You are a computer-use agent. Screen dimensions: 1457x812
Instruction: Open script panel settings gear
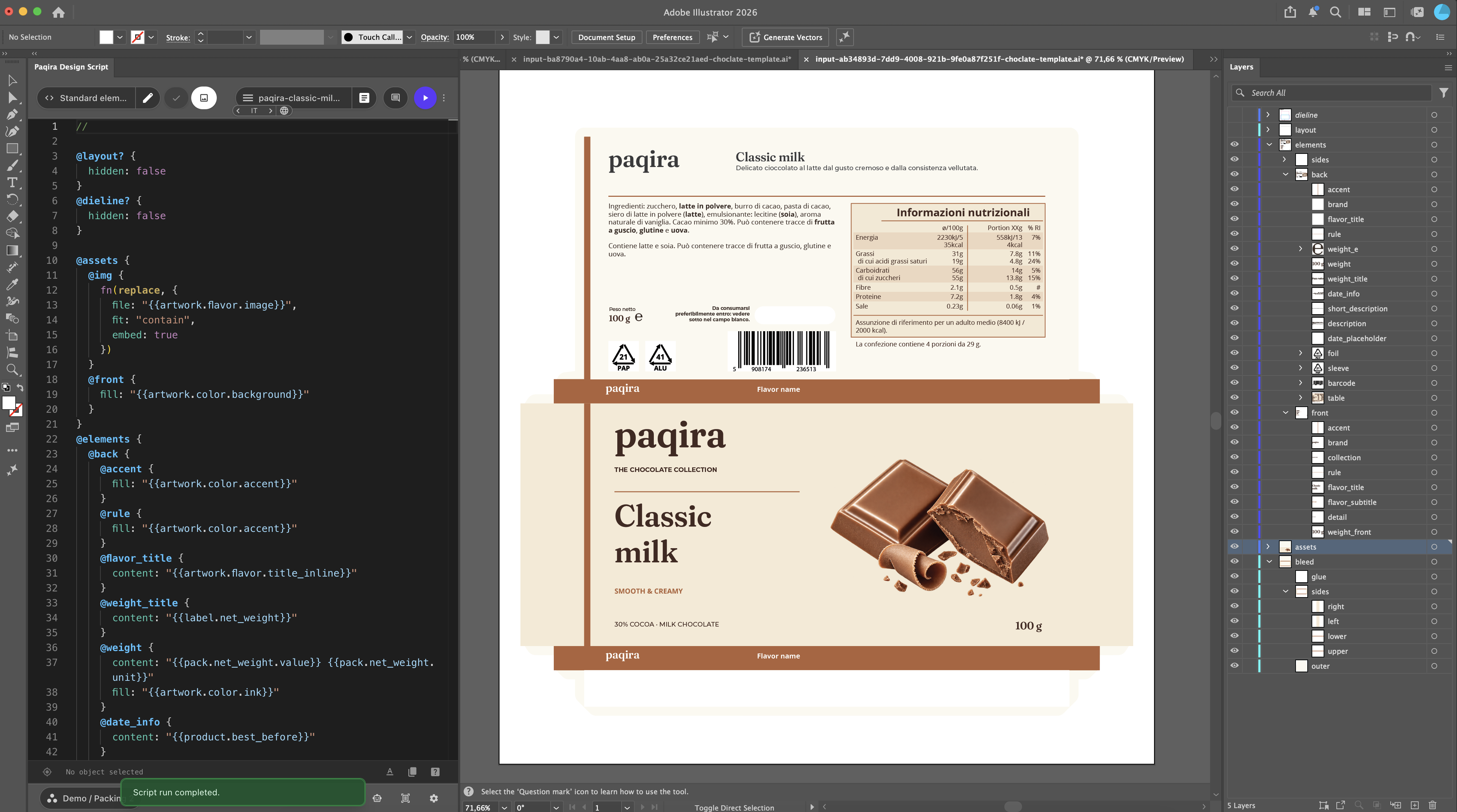(x=434, y=798)
